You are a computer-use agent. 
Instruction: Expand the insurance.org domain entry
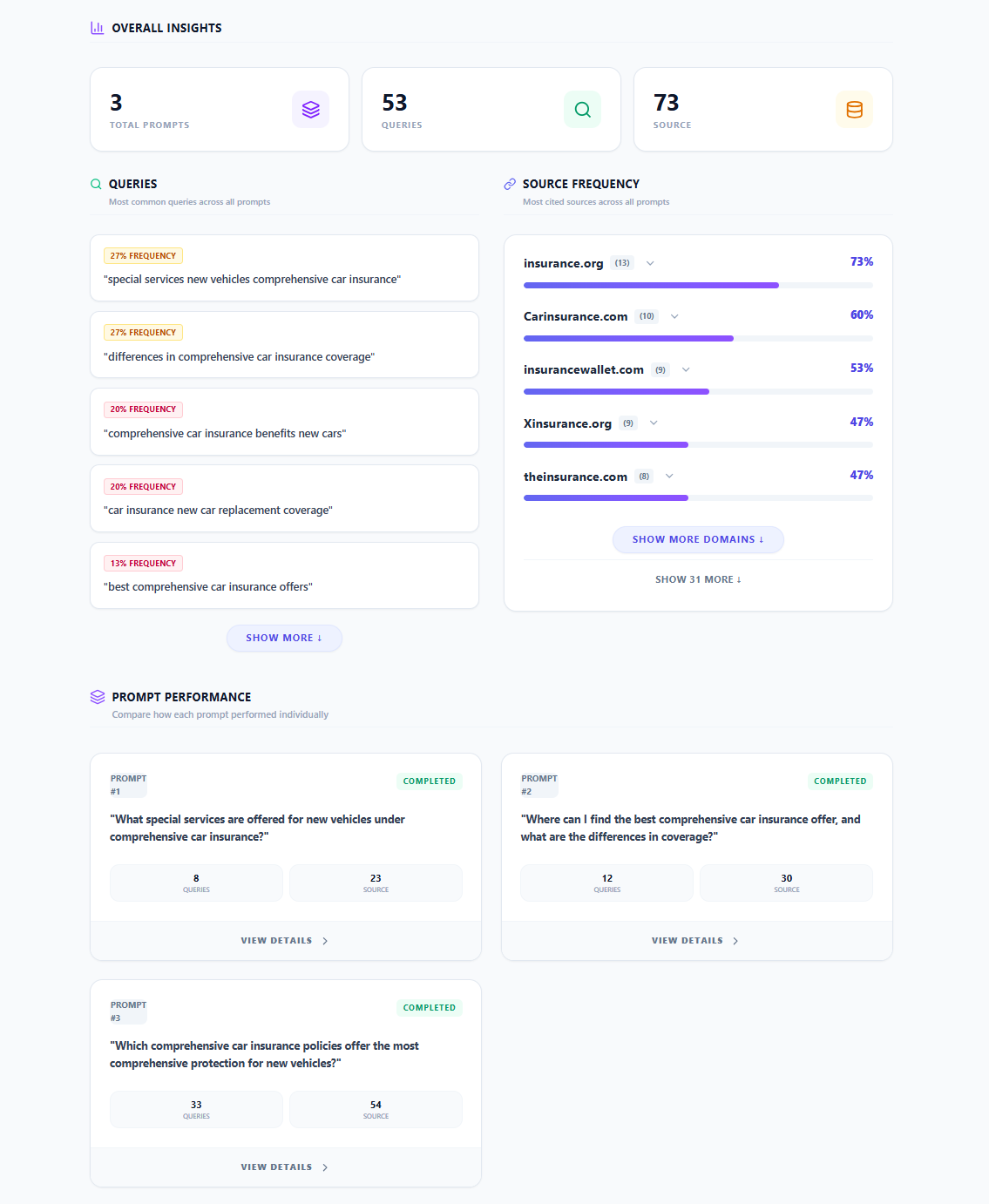[x=650, y=262]
